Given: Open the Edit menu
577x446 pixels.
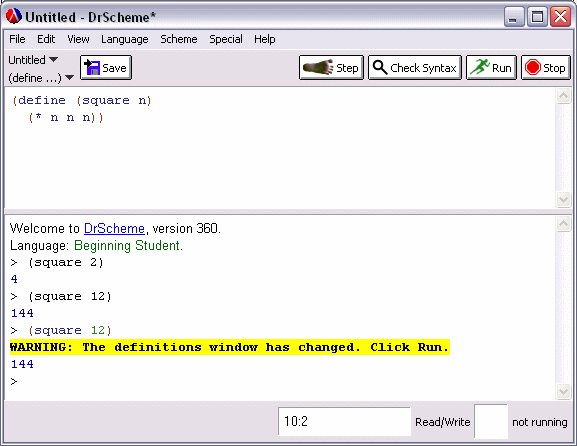Looking at the screenshot, I should 46,39.
